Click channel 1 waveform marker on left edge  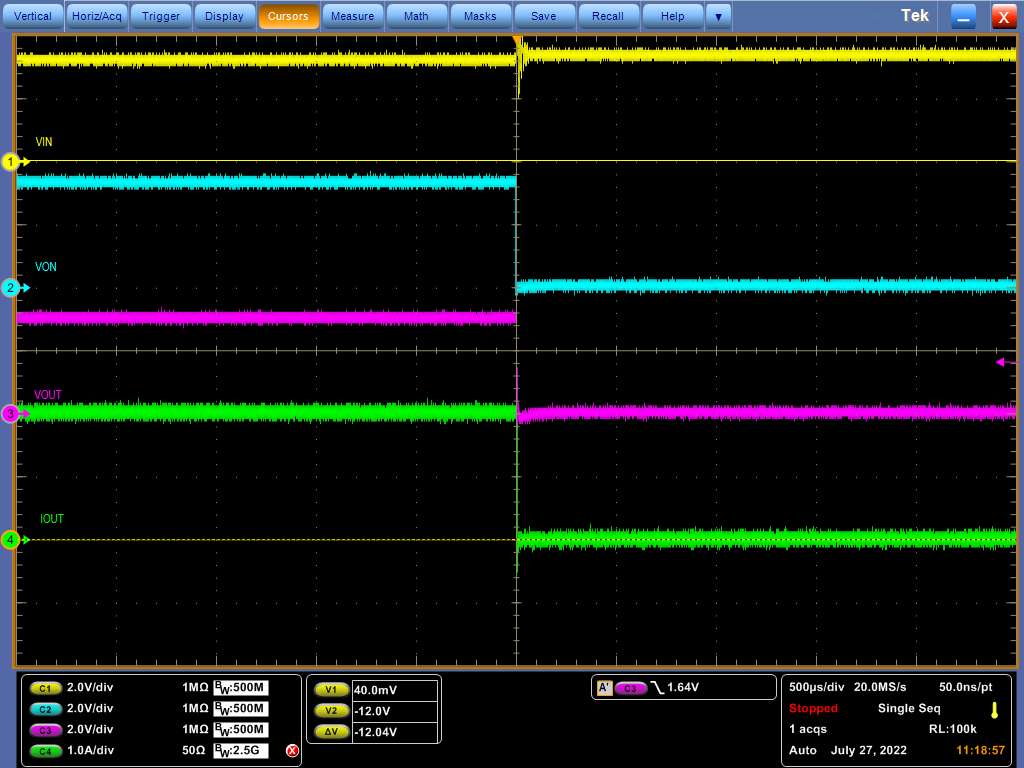point(8,161)
